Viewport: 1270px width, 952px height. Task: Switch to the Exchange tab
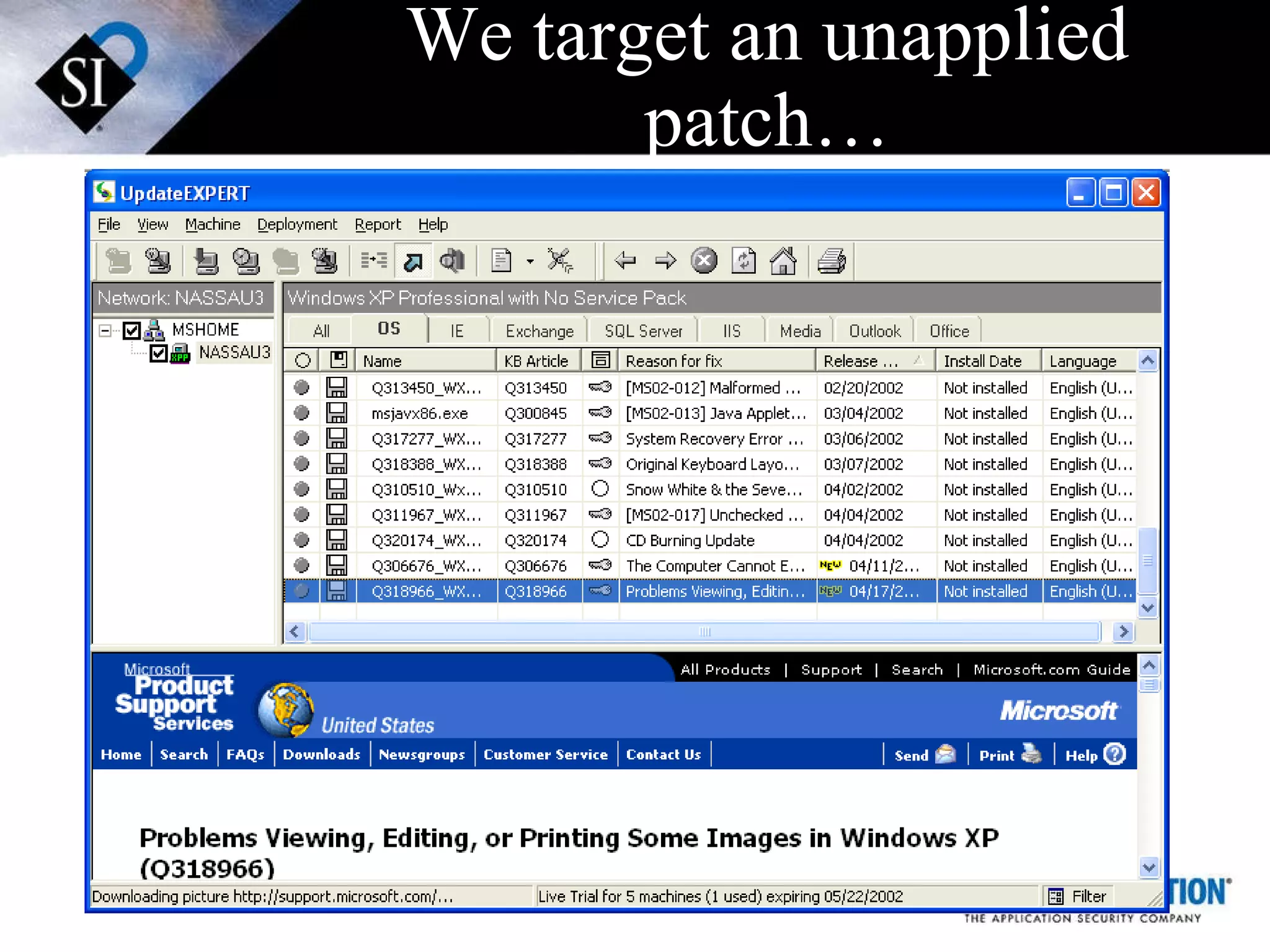click(x=540, y=331)
